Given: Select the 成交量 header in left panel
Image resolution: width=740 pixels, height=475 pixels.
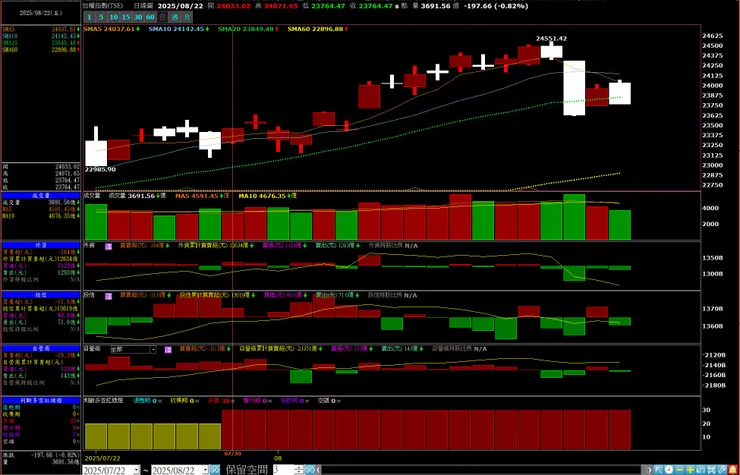Looking at the screenshot, I should (x=41, y=195).
